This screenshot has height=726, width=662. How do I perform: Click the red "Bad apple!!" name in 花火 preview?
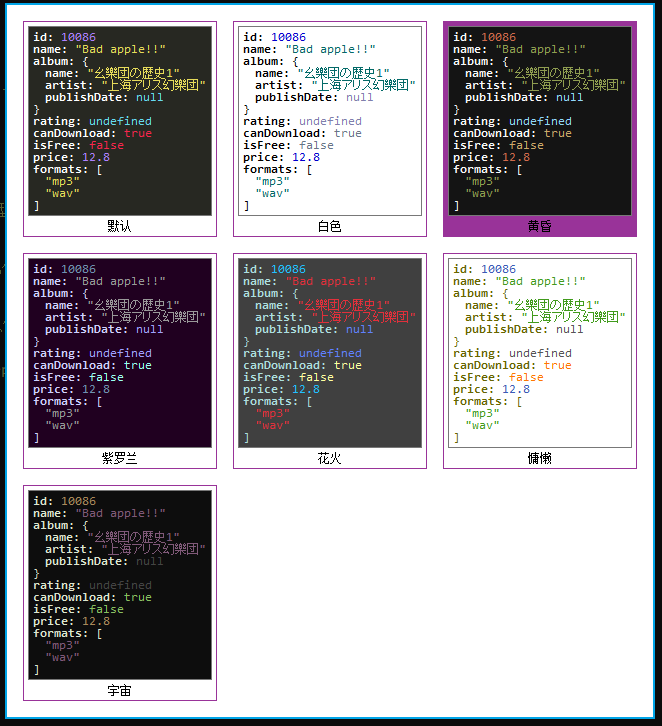point(331,281)
